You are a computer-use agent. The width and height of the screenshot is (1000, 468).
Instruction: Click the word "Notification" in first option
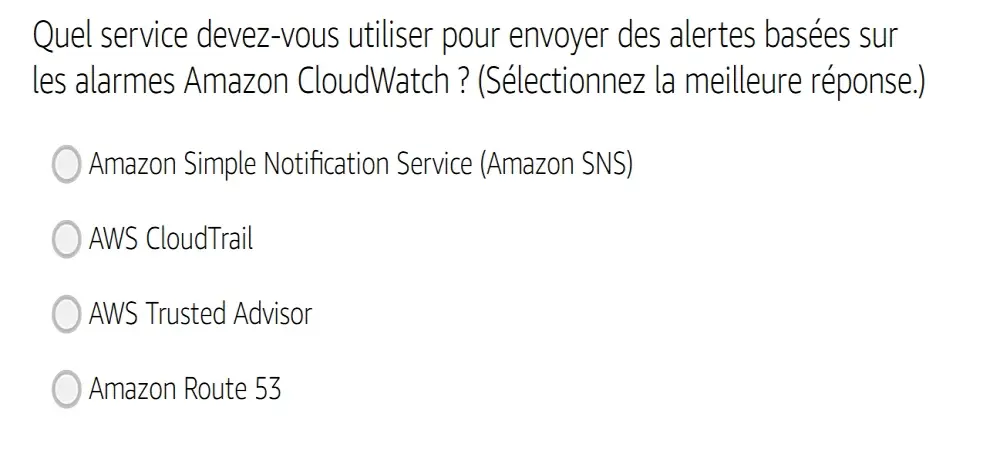tap(326, 164)
